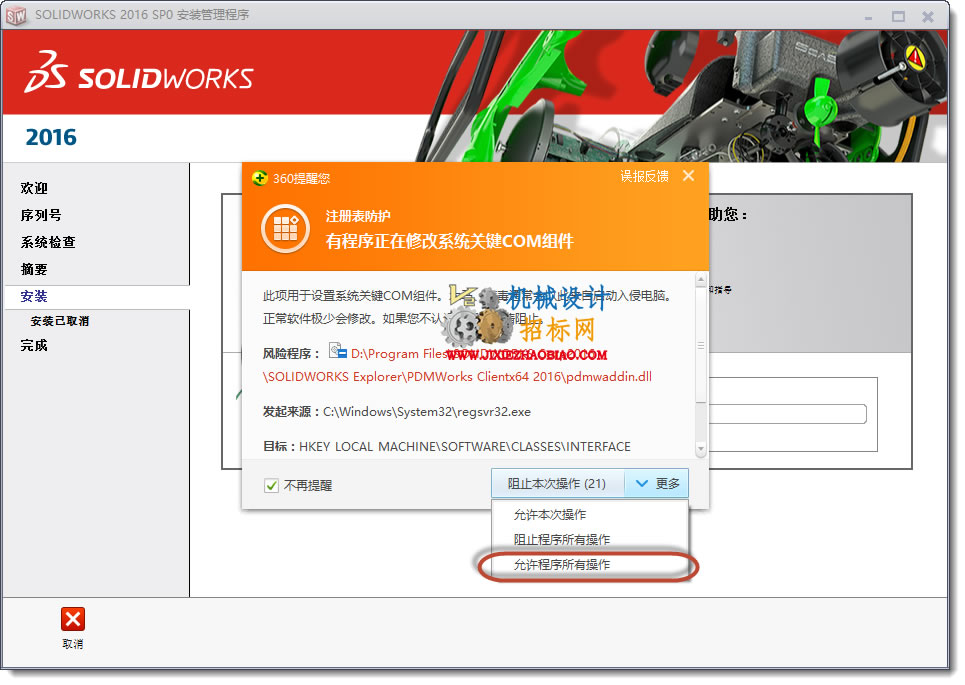This screenshot has height=685, width=965.
Task: Click the 360 shield logo icon
Action: [260, 178]
